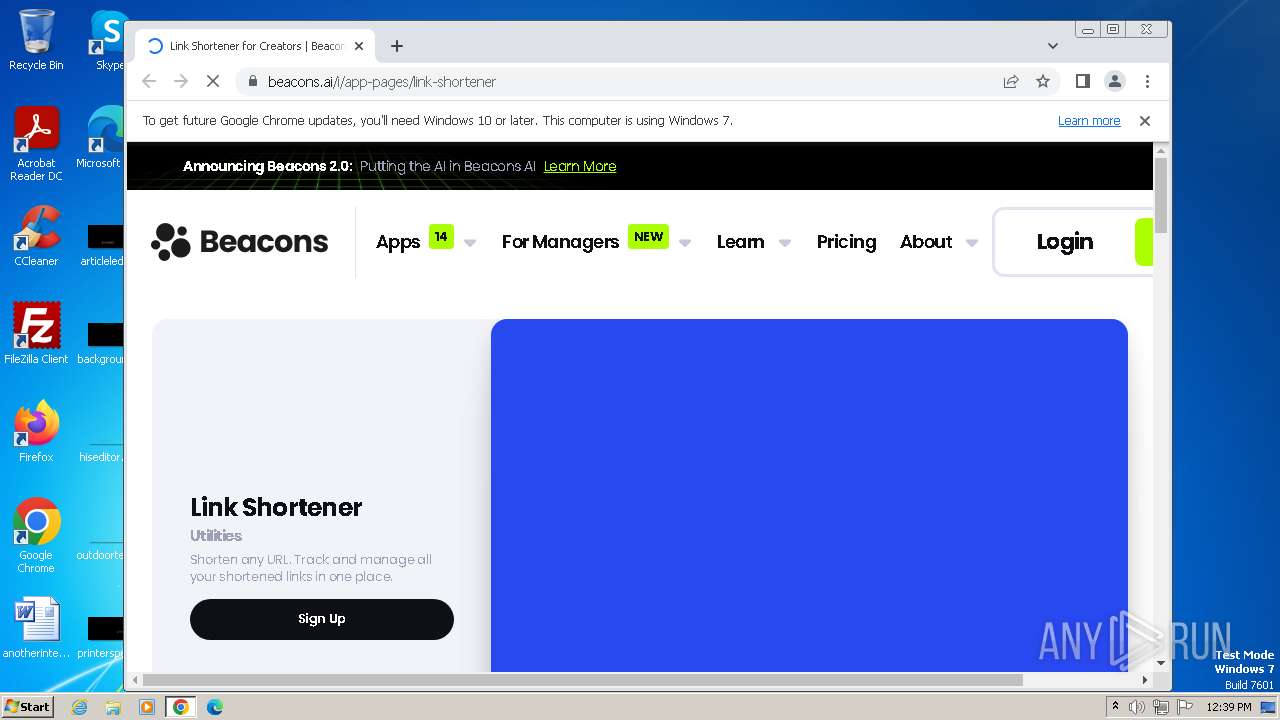Open Acrobat Reader DC shortcut
Screen dimensions: 1280x720
[x=36, y=144]
